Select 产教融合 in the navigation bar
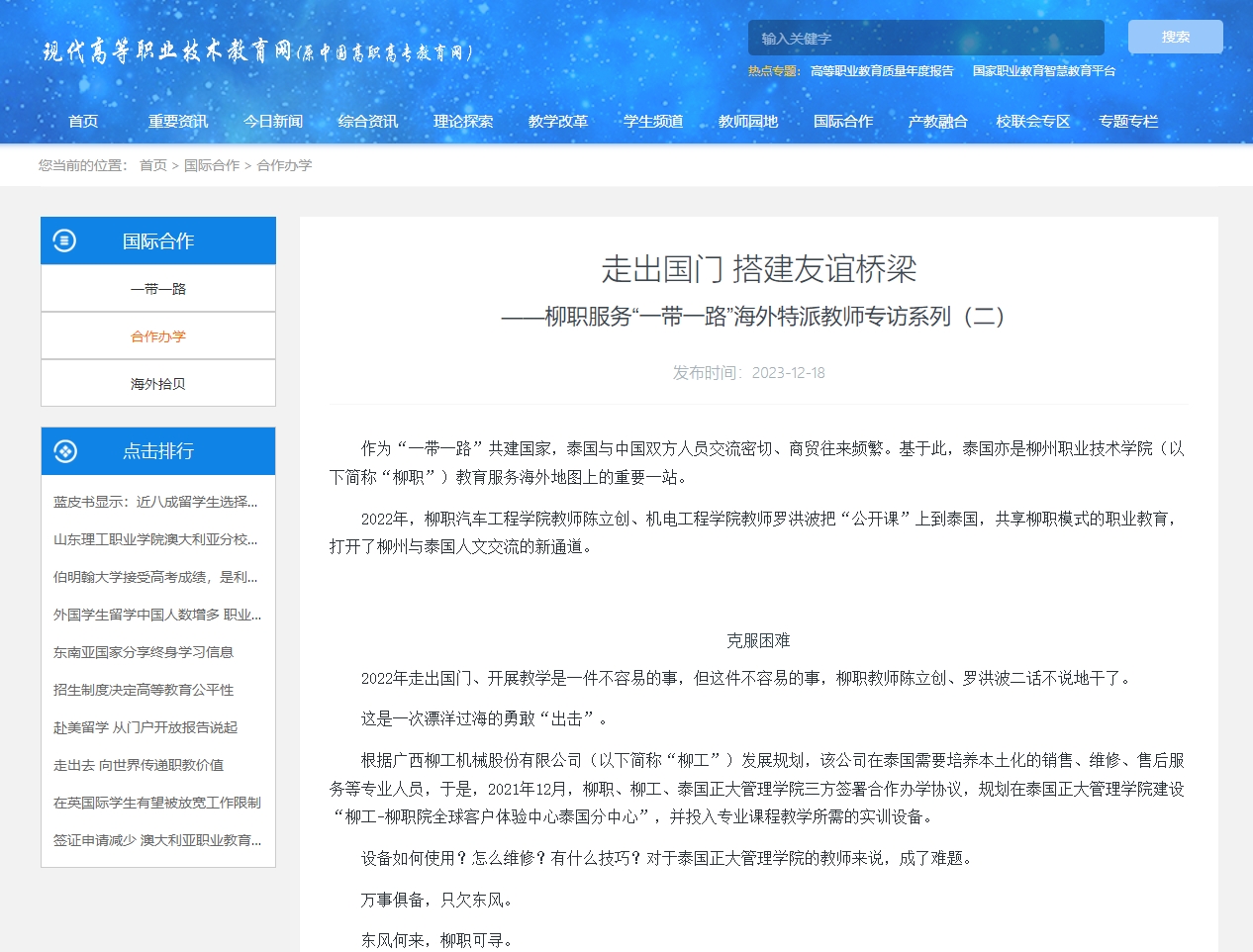 click(937, 122)
